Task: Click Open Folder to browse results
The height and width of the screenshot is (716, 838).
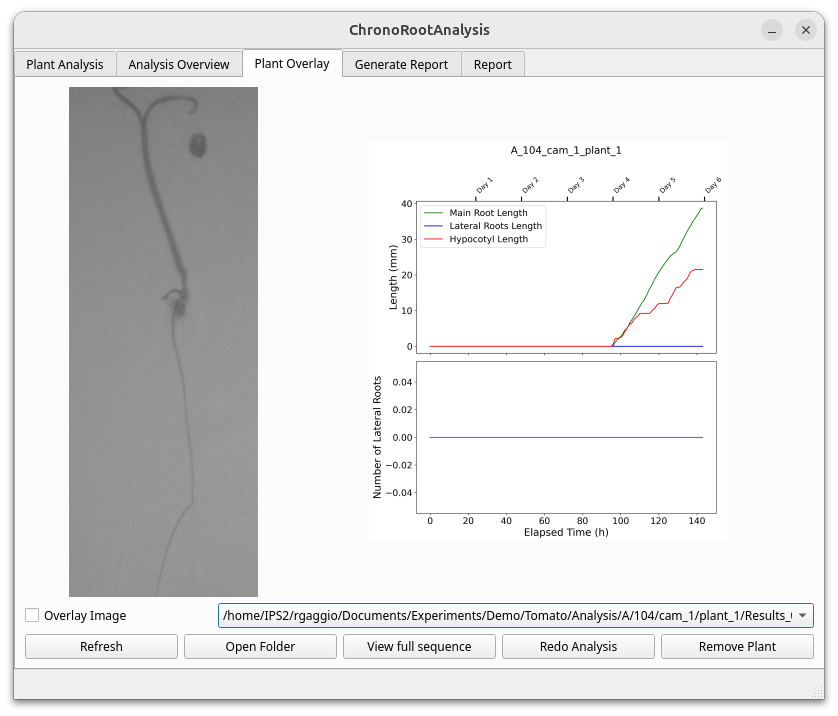Action: coord(260,646)
